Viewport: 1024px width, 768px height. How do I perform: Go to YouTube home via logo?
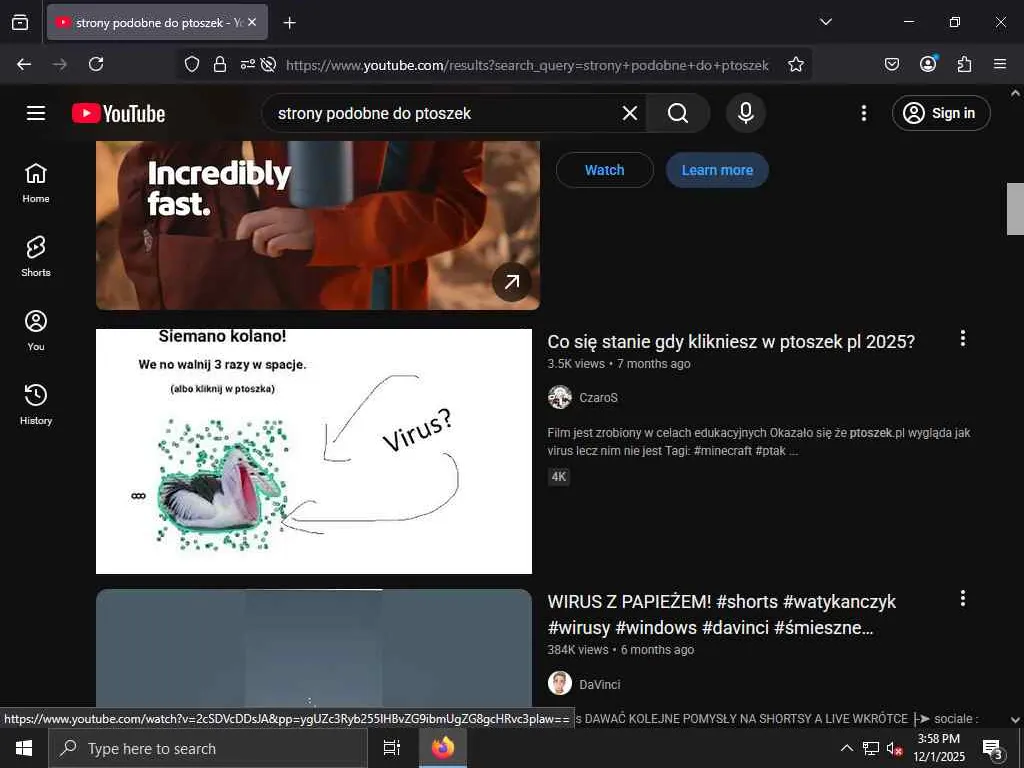(118, 113)
